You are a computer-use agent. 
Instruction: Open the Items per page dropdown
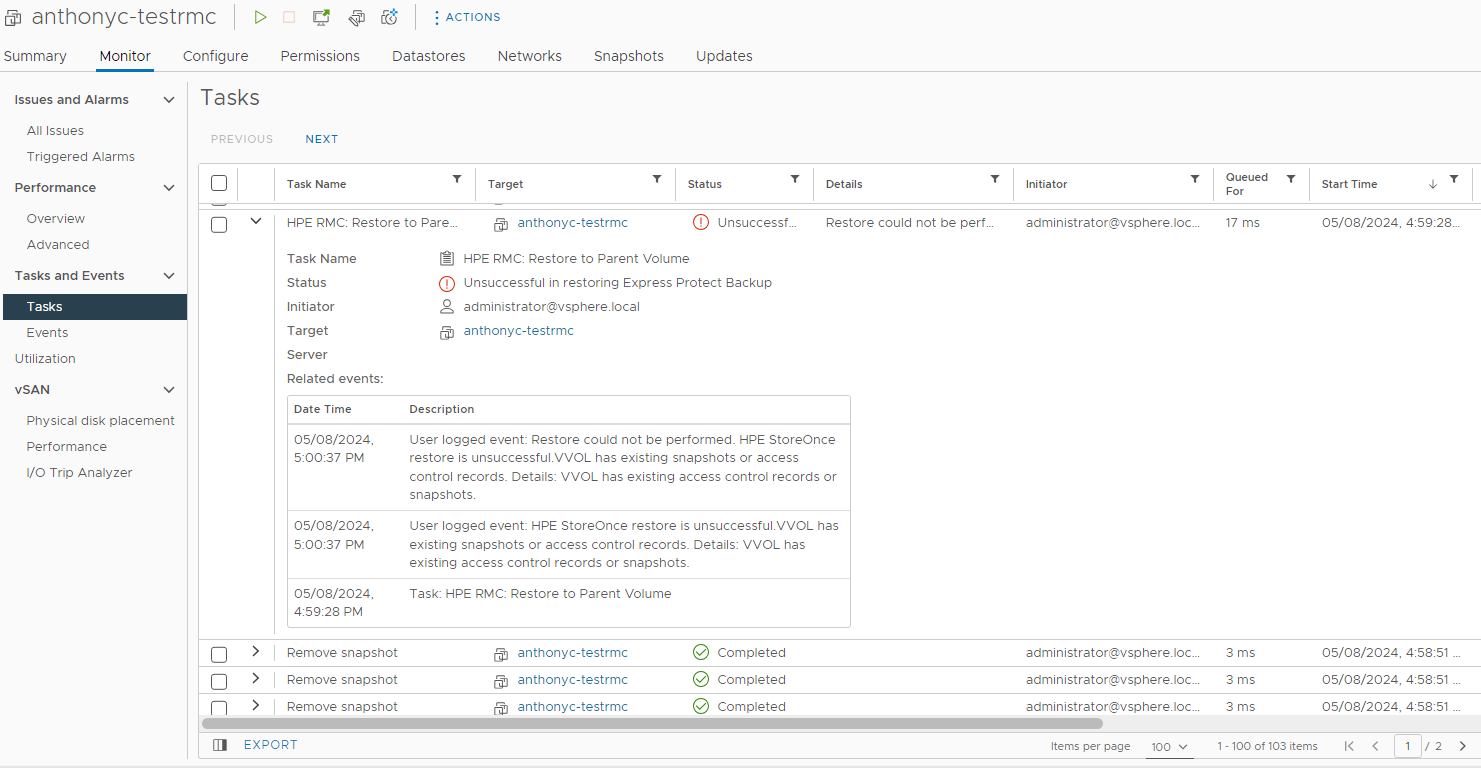(1169, 747)
